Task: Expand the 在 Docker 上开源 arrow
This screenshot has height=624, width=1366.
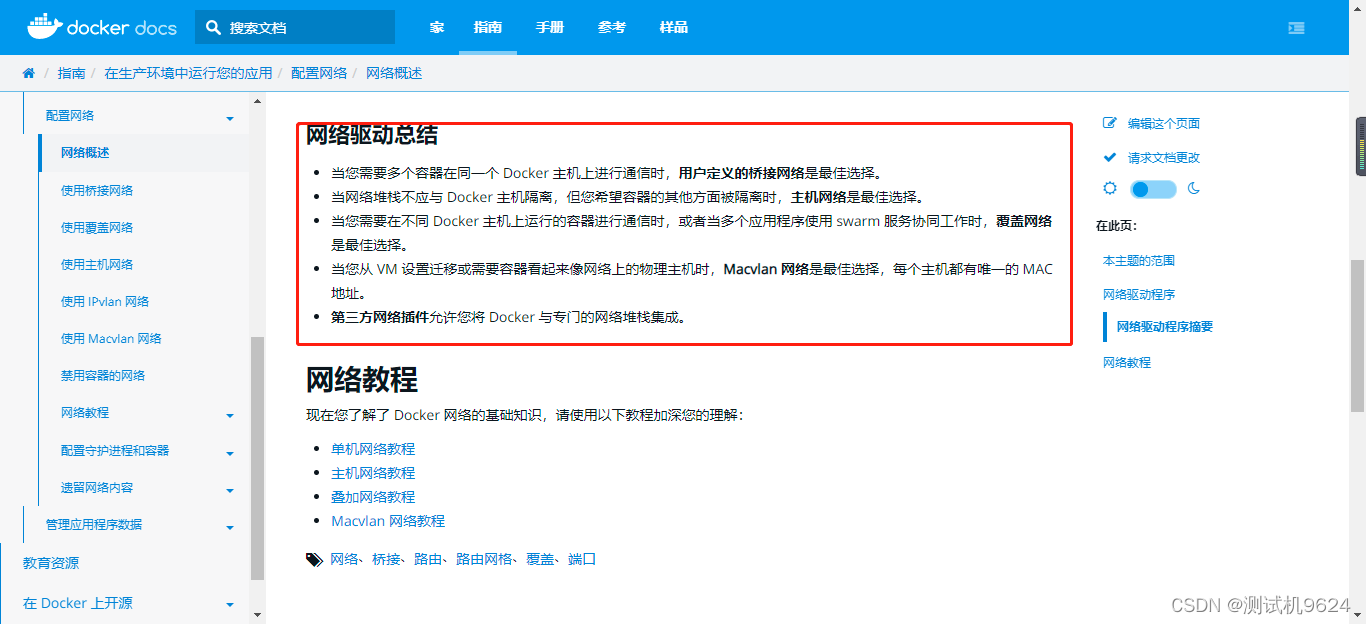Action: pyautogui.click(x=230, y=606)
